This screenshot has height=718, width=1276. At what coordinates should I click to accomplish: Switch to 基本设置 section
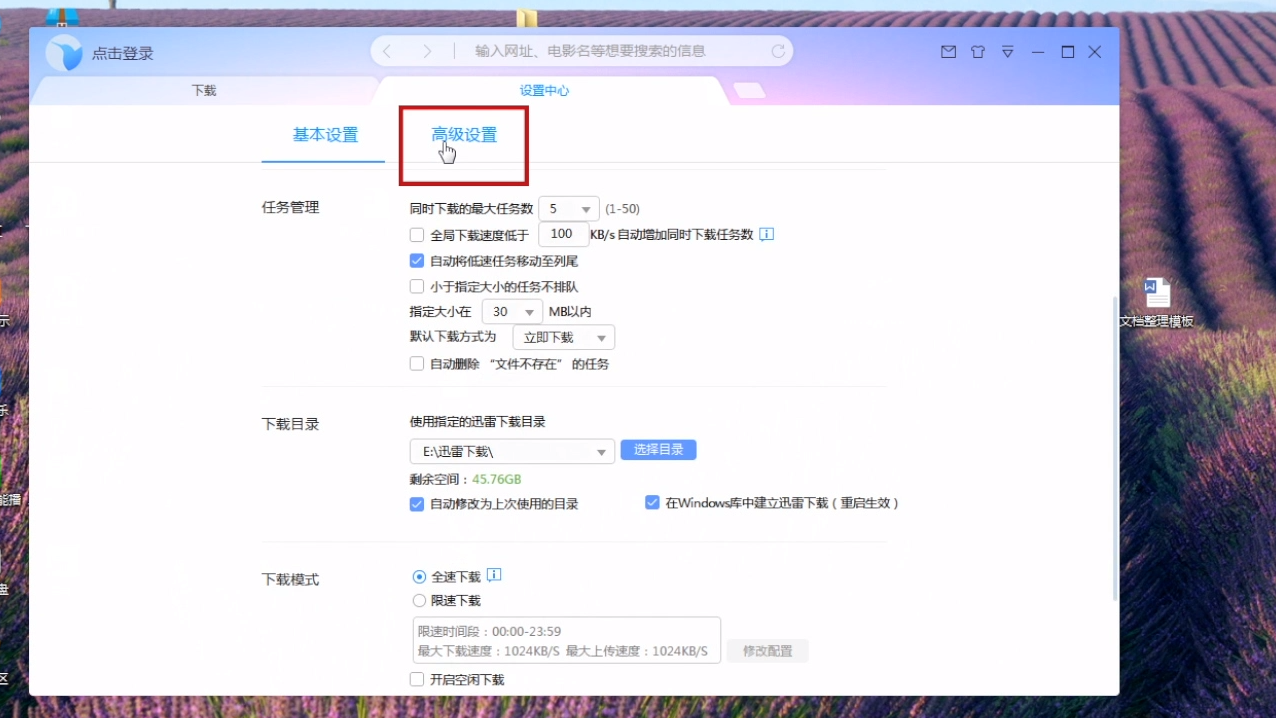pos(325,135)
